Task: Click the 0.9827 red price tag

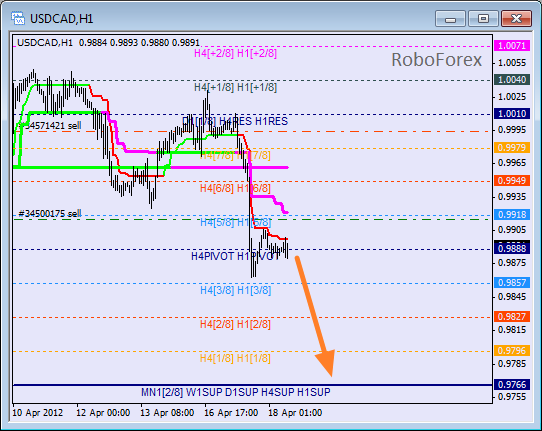Action: pos(512,317)
